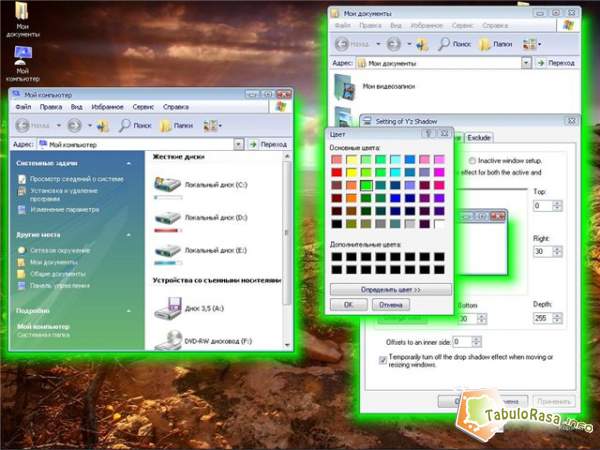This screenshot has width=600, height=450.
Task: Click Back arrow in Мой компьютер window
Action: 22,125
